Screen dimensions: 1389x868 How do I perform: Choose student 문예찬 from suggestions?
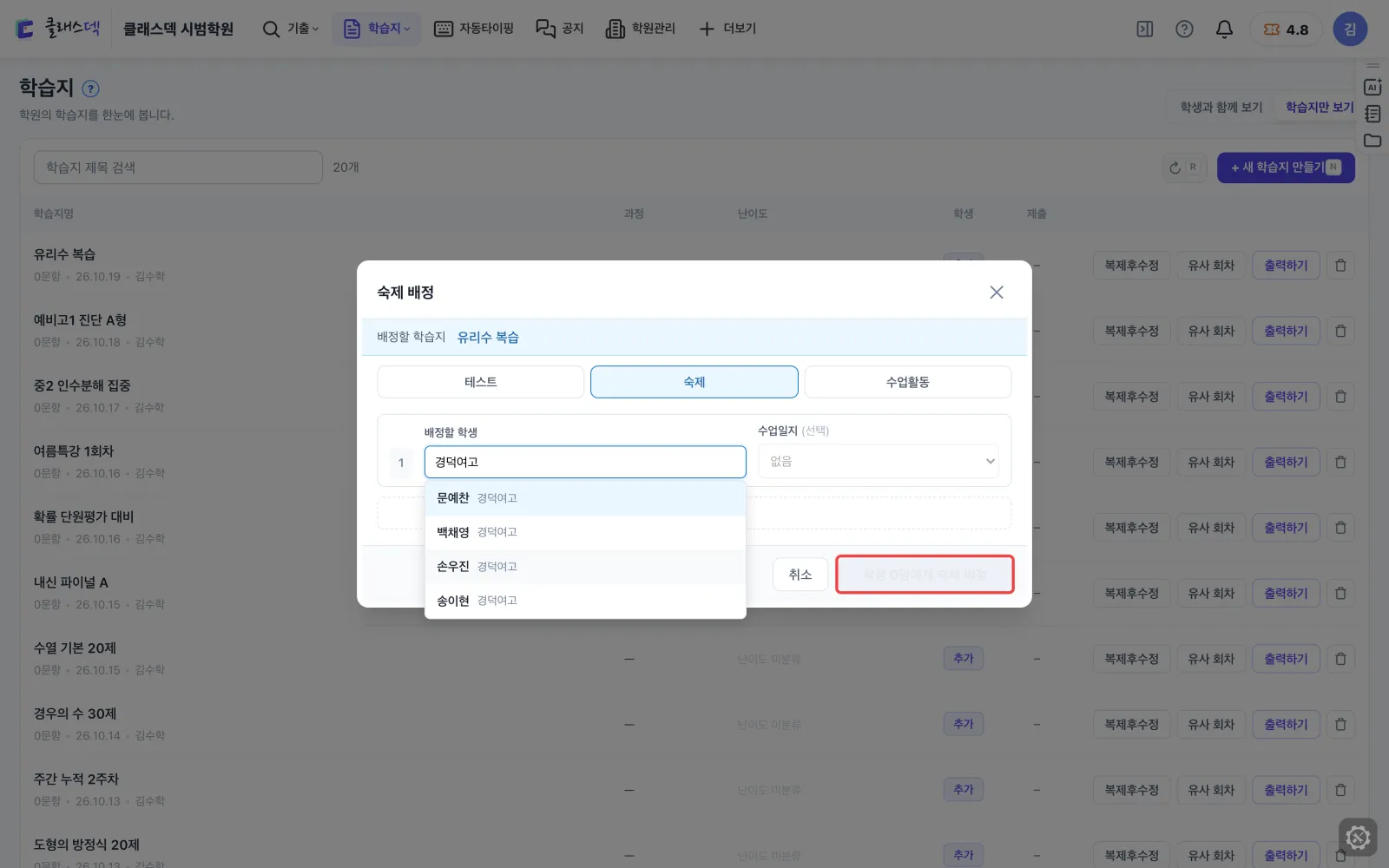coord(585,498)
